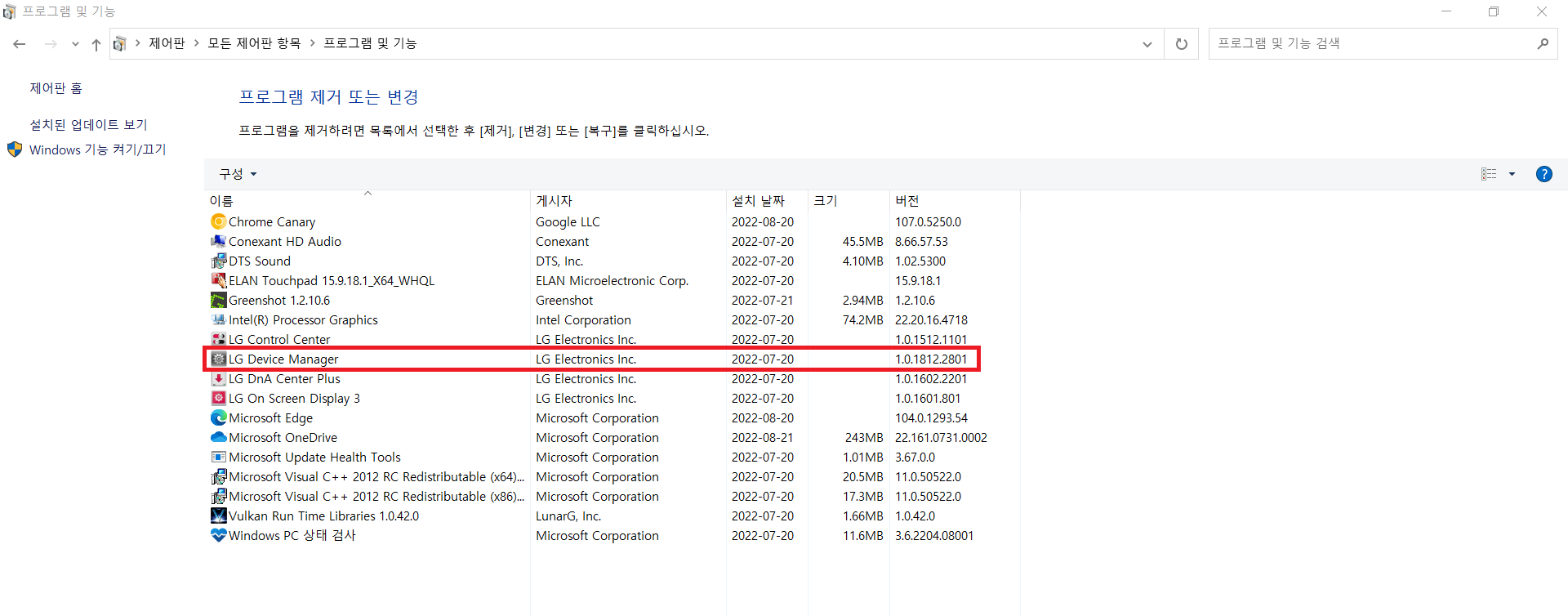Click the DTS Sound icon
This screenshot has height=616, width=1568.
218,261
